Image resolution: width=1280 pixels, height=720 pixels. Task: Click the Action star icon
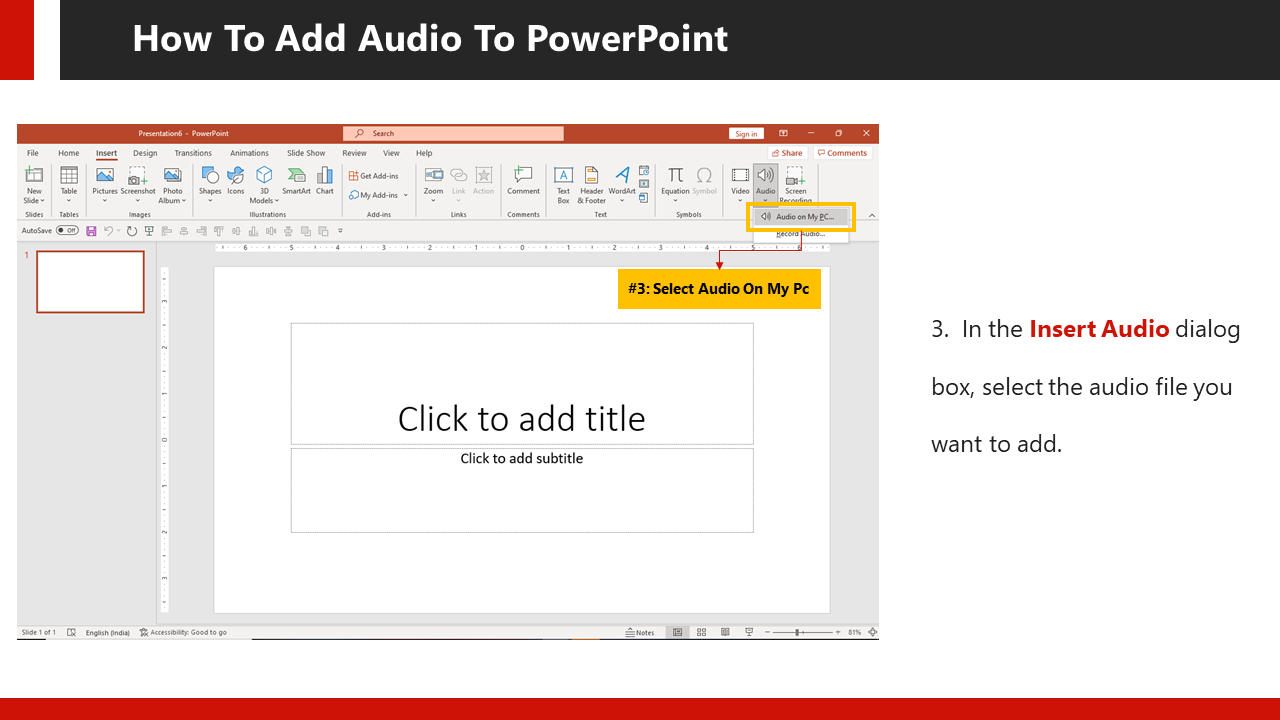[x=484, y=175]
